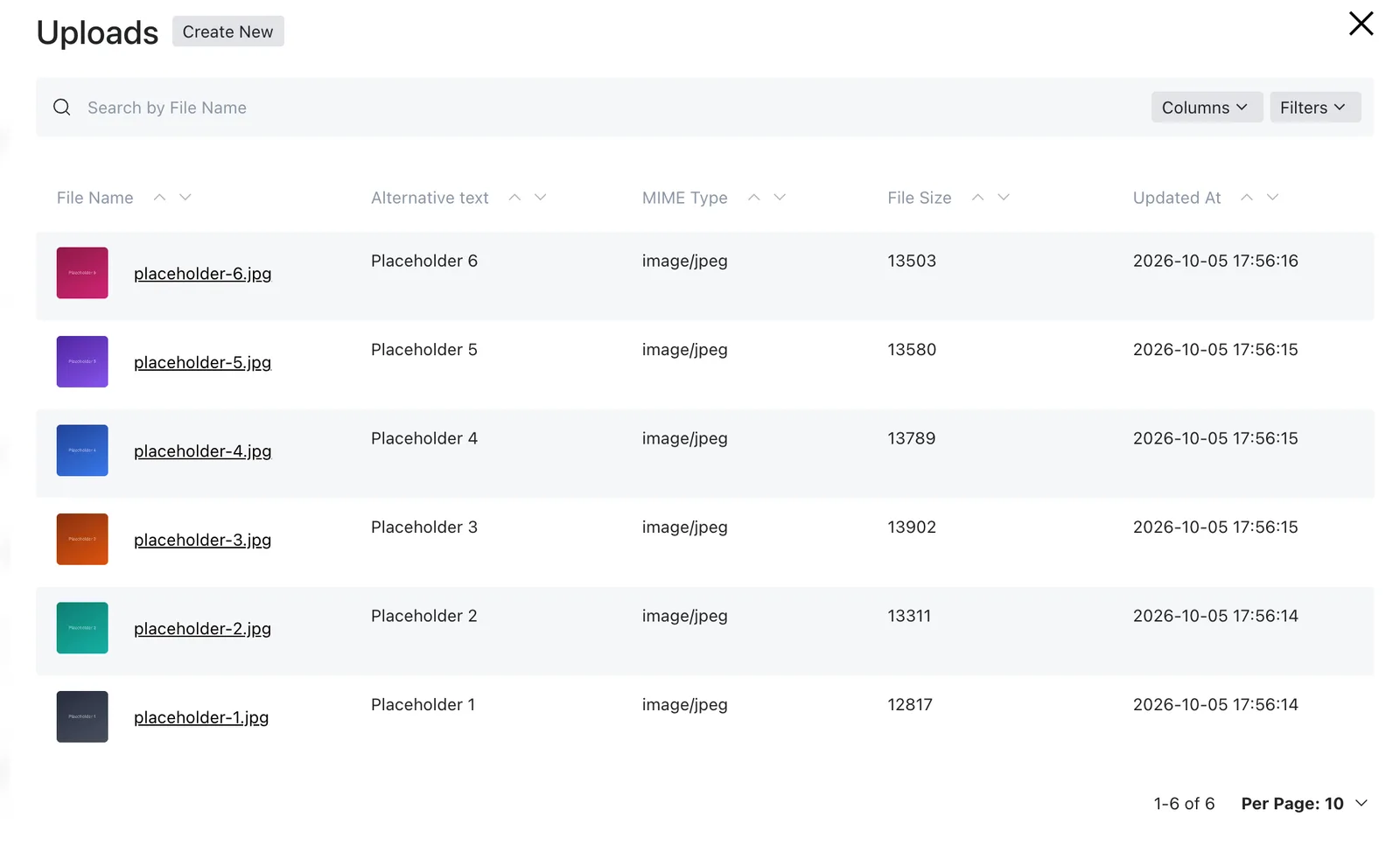Sort File Size descending arrow
Viewport: 1400px width, 852px height.
(1004, 198)
